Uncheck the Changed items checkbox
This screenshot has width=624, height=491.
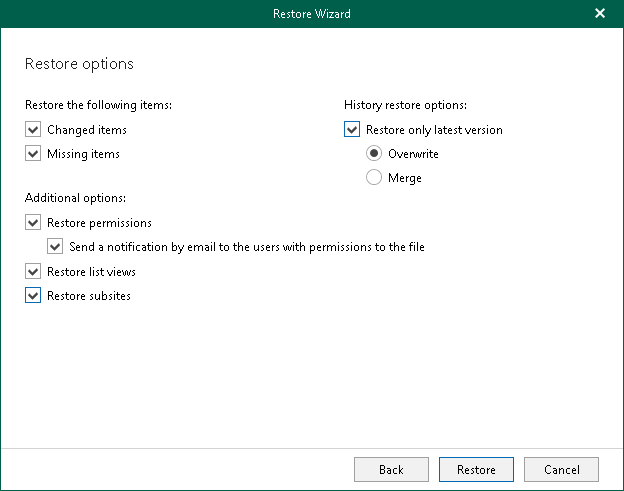(x=33, y=130)
